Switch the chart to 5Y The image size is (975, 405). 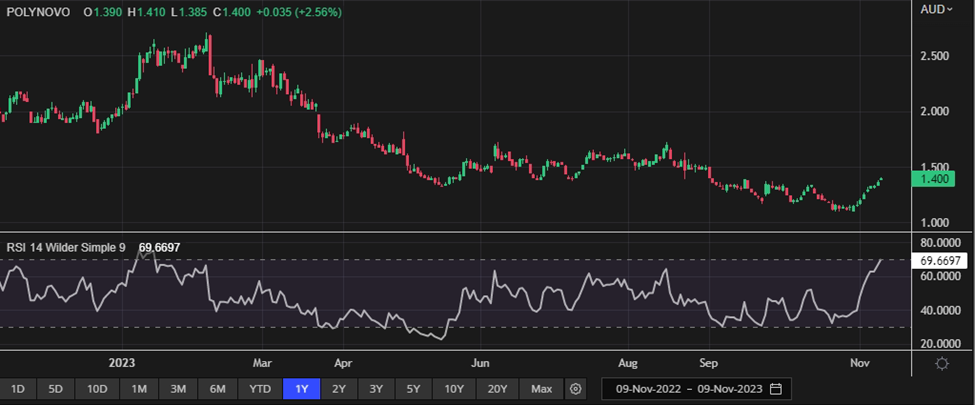click(x=414, y=389)
